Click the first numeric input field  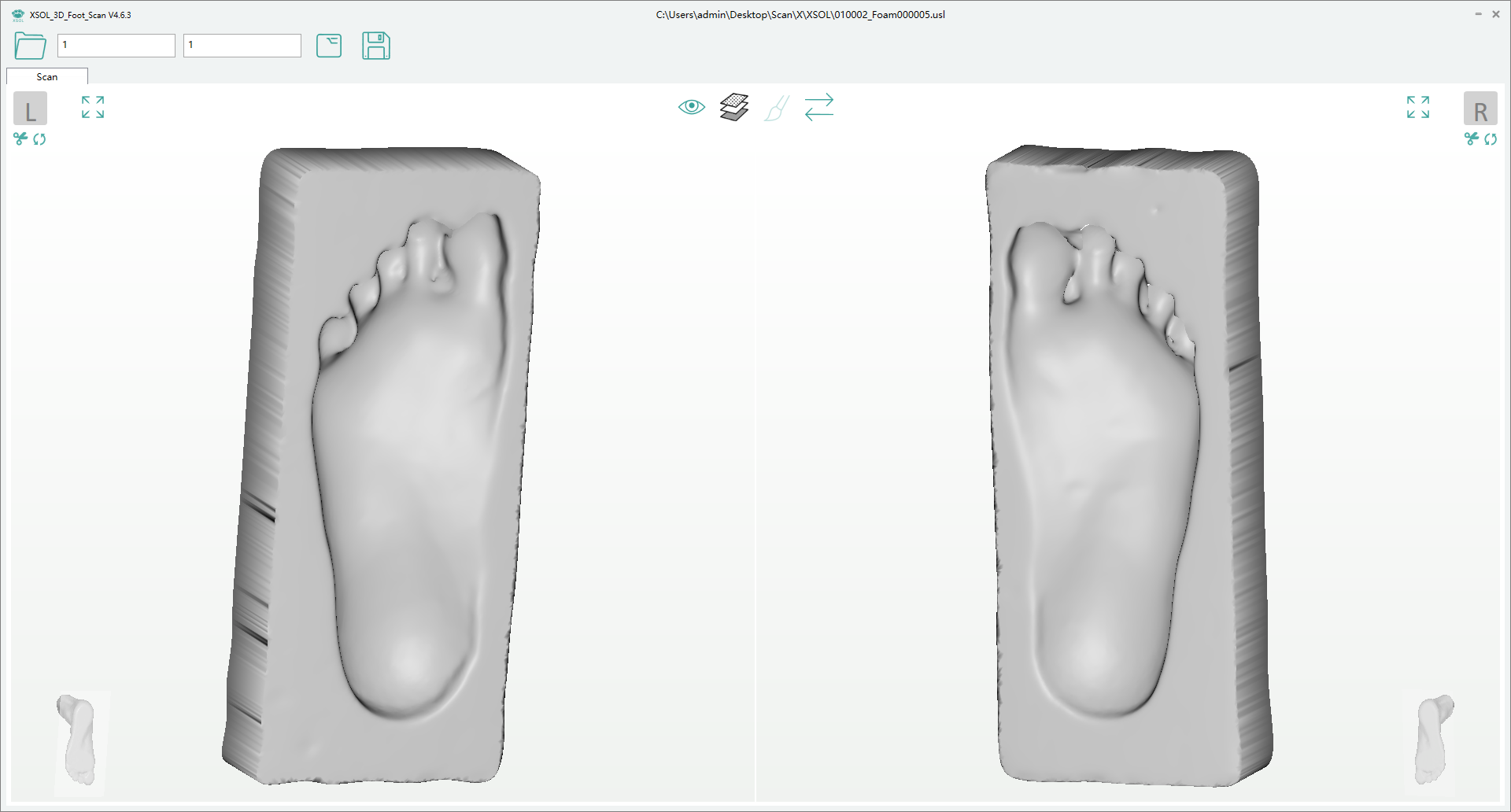coord(116,46)
